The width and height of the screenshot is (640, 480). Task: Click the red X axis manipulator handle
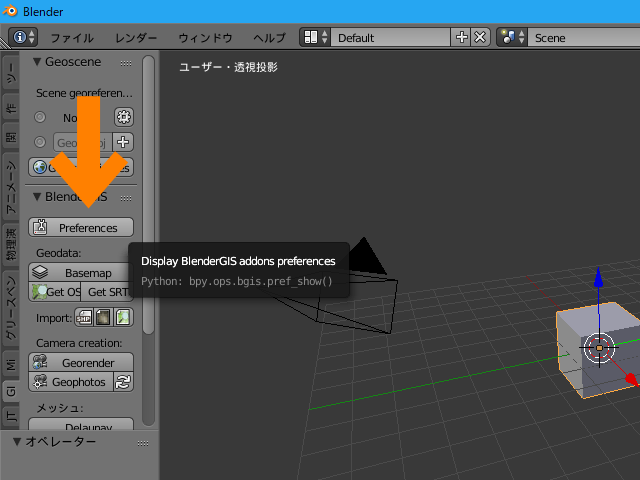click(631, 379)
